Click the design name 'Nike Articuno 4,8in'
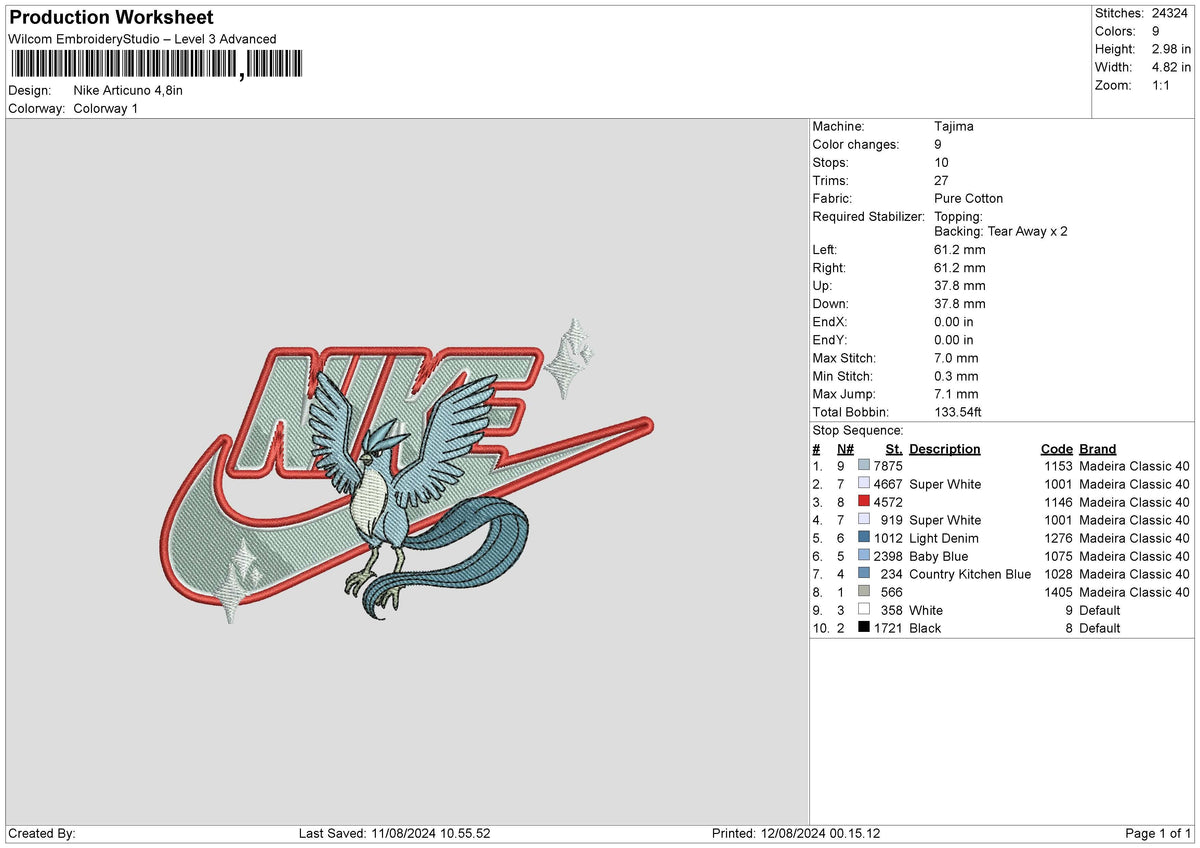This screenshot has width=1200, height=848. pyautogui.click(x=128, y=90)
